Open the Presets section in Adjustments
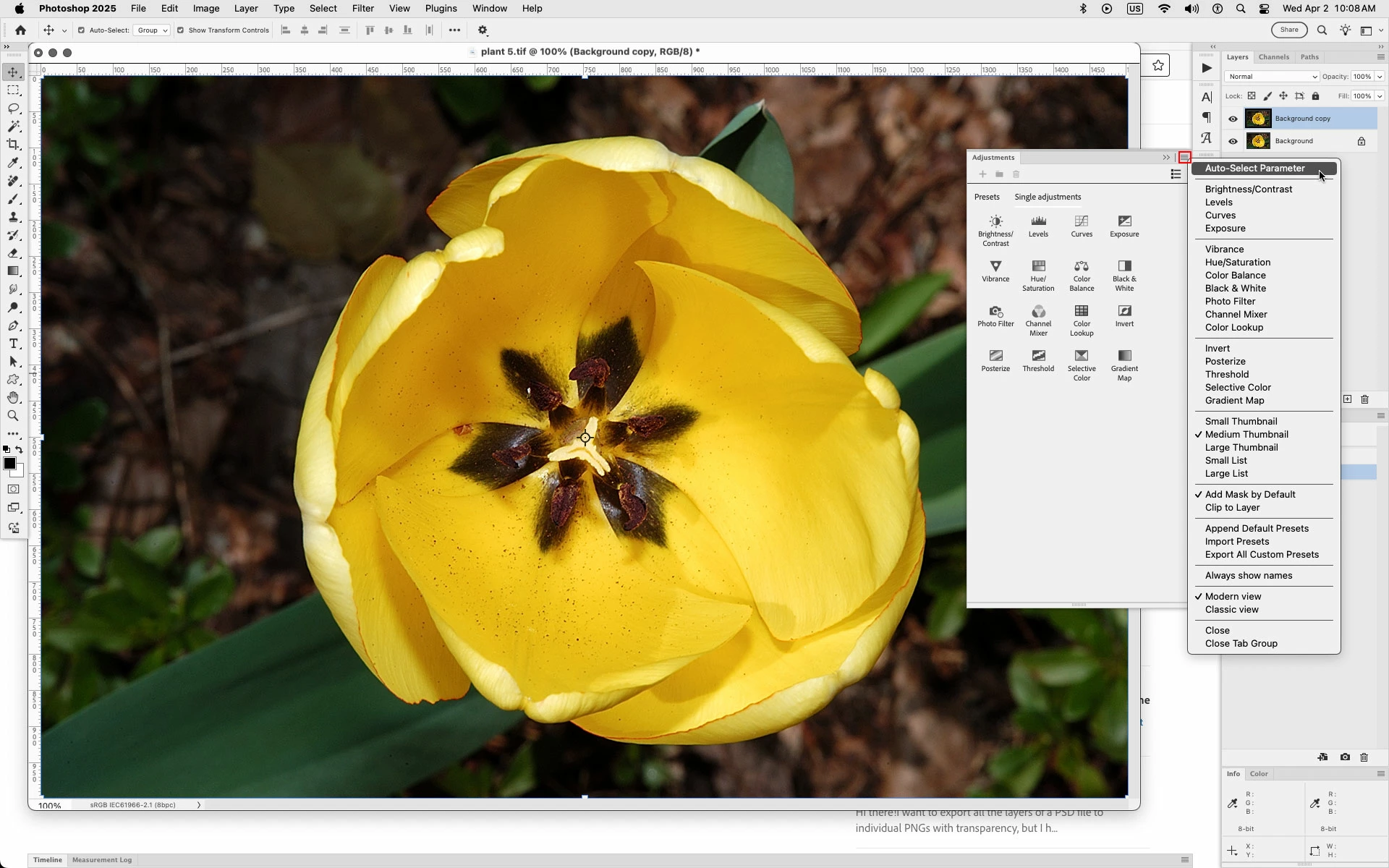1389x868 pixels. point(986,197)
